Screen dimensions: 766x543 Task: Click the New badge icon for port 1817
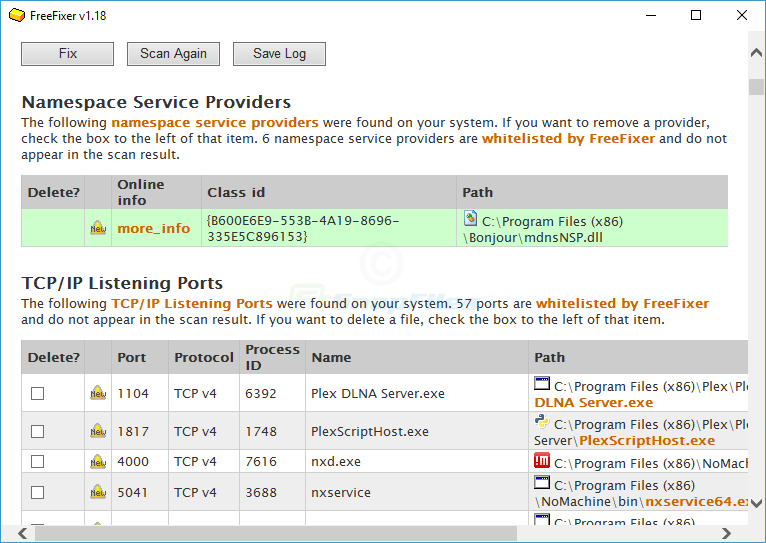(98, 431)
